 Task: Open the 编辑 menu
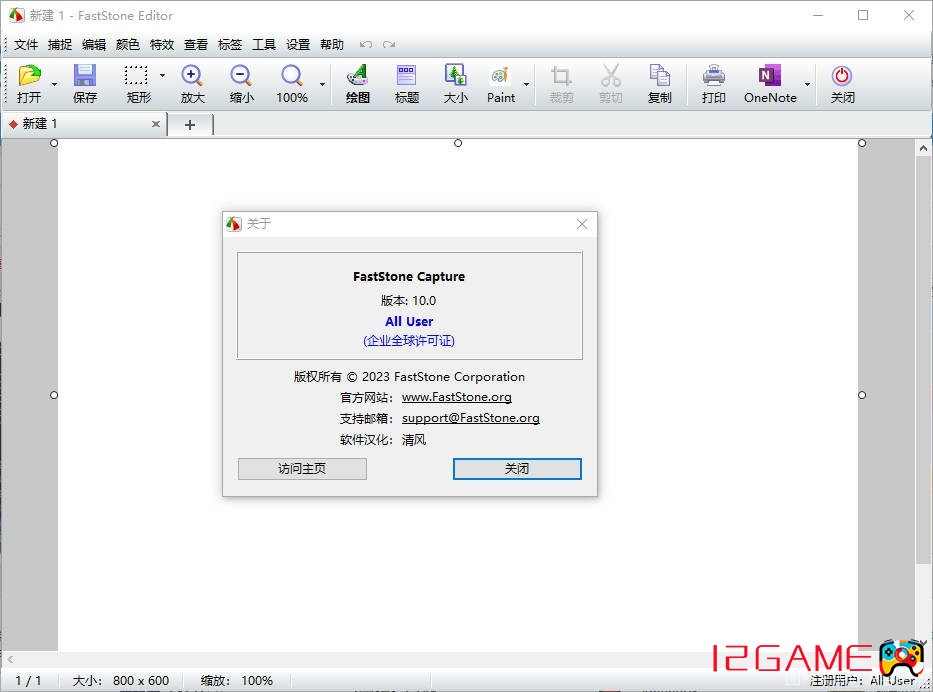tap(93, 45)
